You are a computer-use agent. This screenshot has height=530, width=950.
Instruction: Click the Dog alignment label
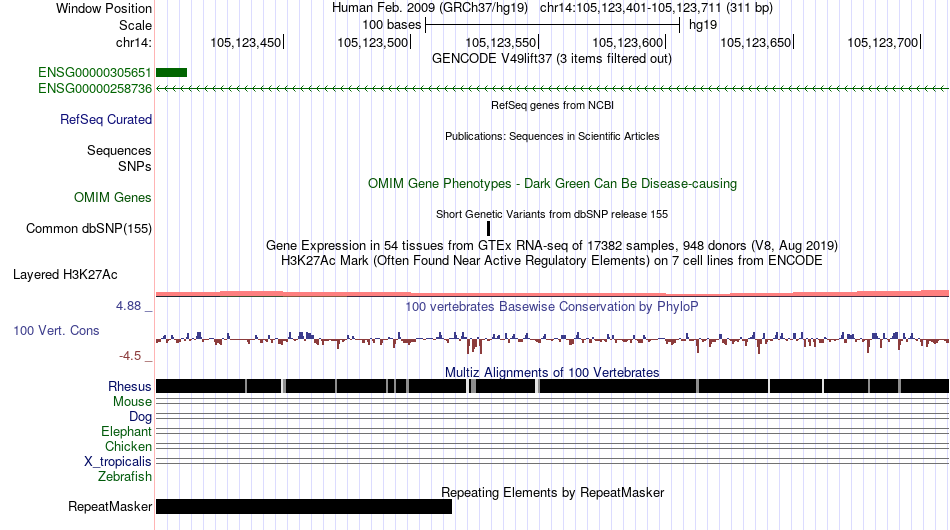pyautogui.click(x=140, y=416)
